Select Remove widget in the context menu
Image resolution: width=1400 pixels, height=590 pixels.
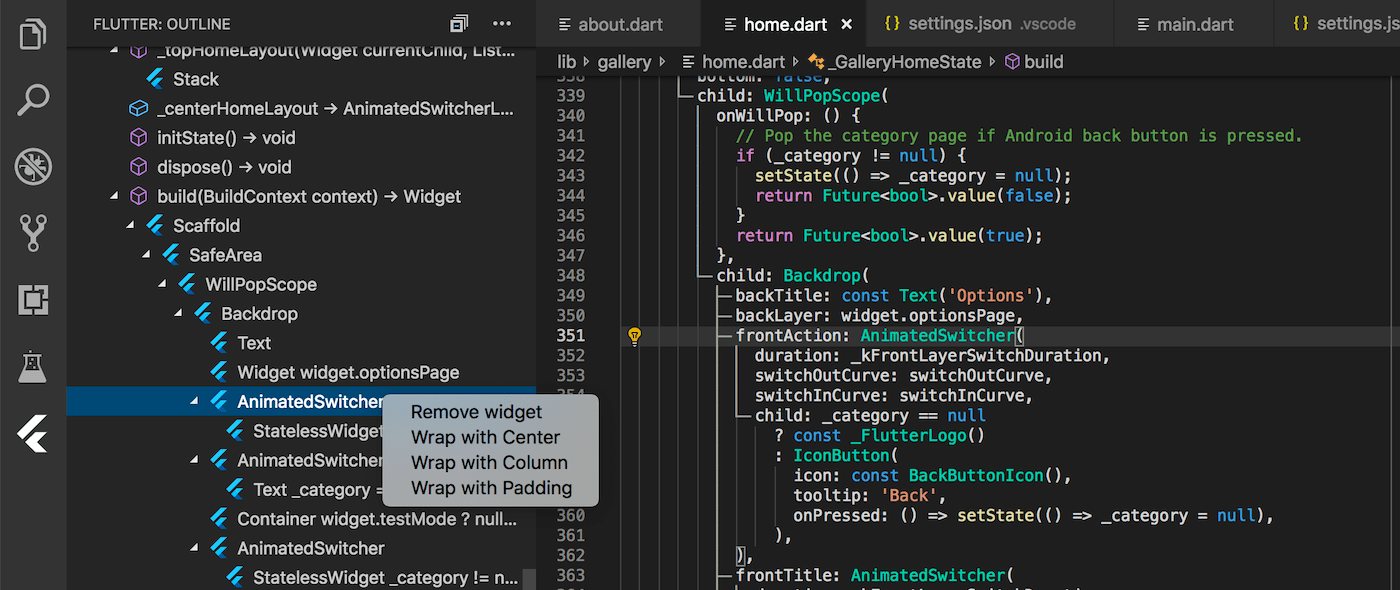(476, 411)
